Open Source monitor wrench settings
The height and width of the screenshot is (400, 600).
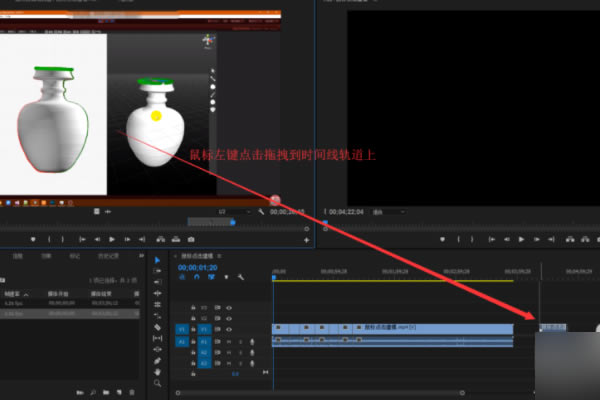(x=261, y=212)
